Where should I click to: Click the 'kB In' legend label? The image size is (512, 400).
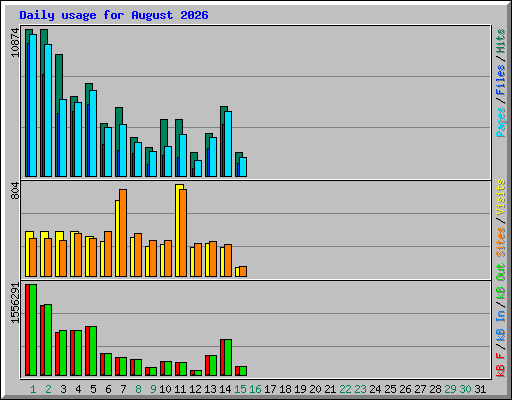tap(501, 325)
